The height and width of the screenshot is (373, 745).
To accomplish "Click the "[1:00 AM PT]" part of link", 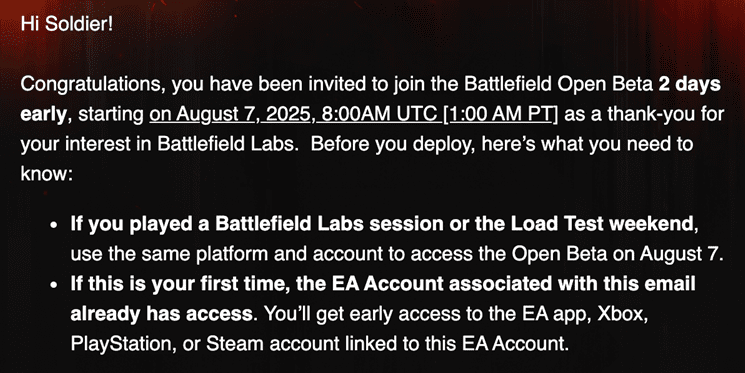I will [501, 115].
